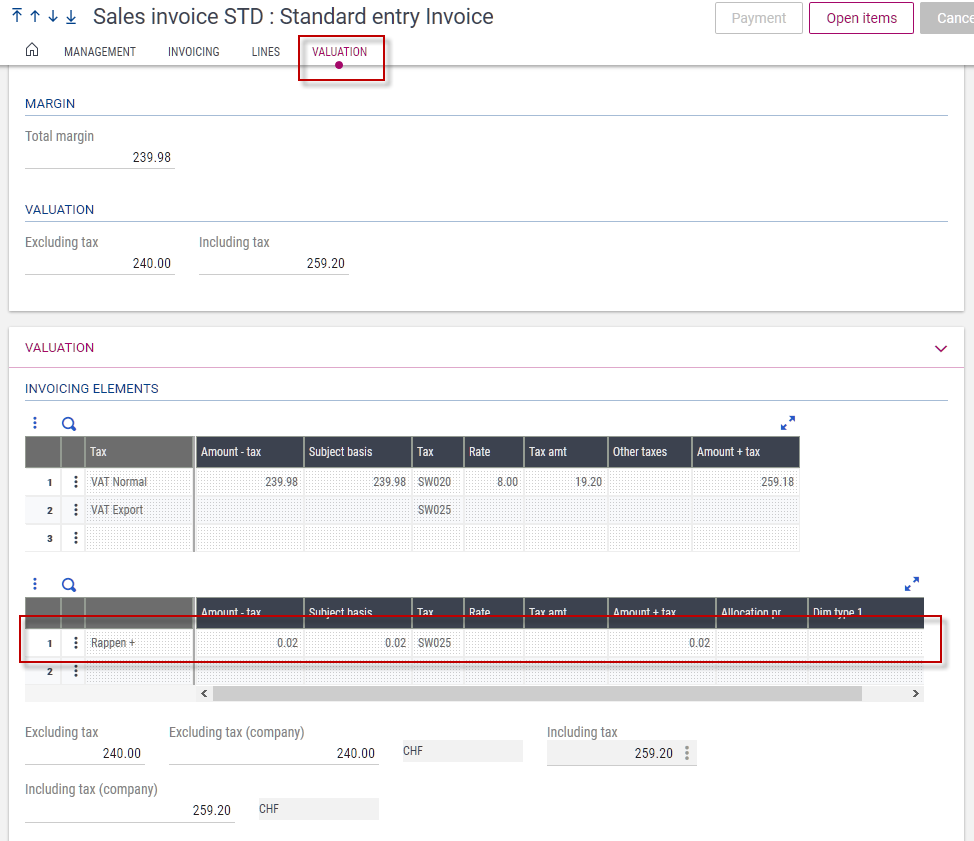Screen dimensions: 974x841
Task: Open row actions for Rappen + line
Action: coord(75,643)
